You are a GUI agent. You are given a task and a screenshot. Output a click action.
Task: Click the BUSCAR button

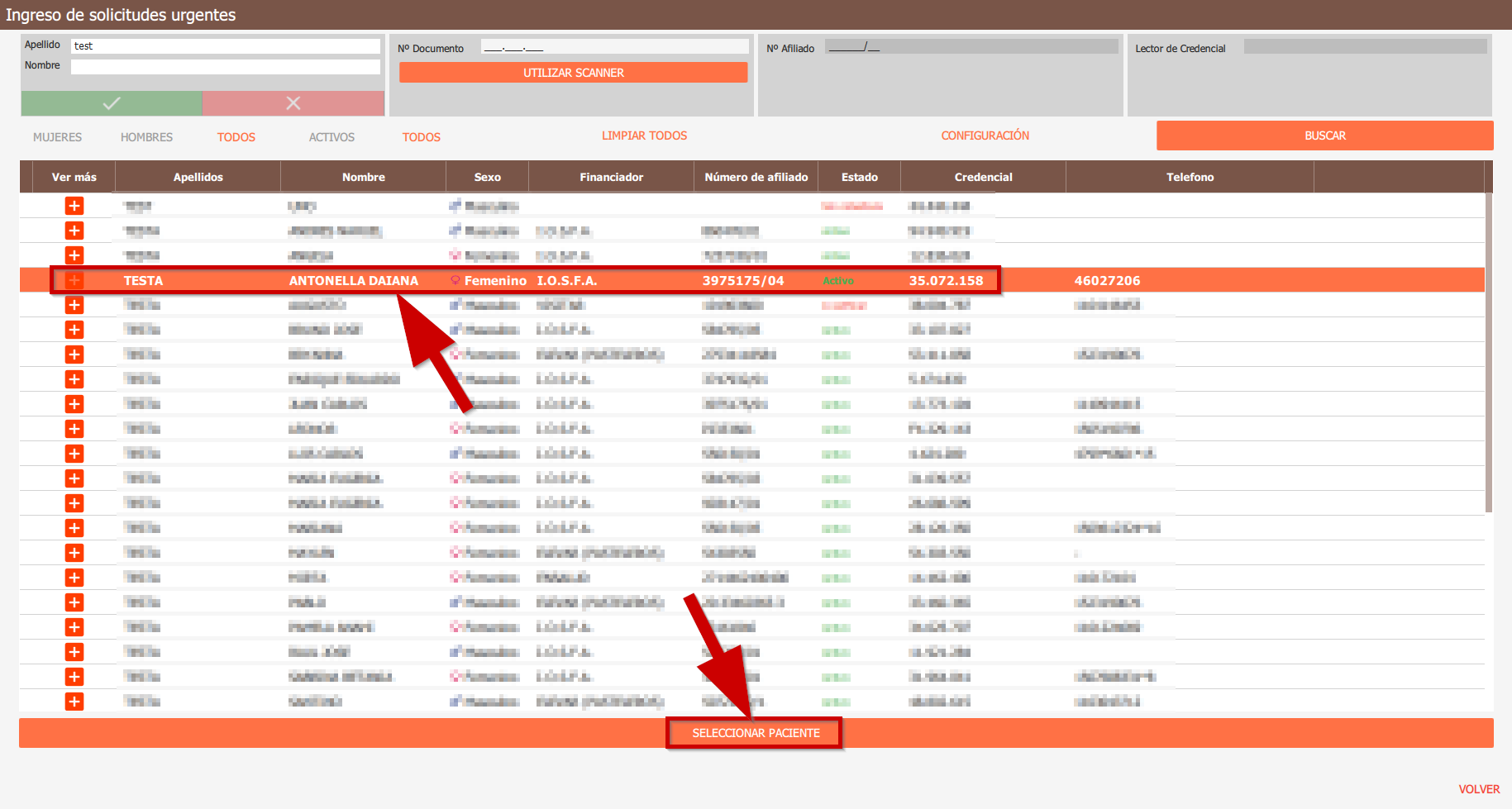tap(1324, 136)
